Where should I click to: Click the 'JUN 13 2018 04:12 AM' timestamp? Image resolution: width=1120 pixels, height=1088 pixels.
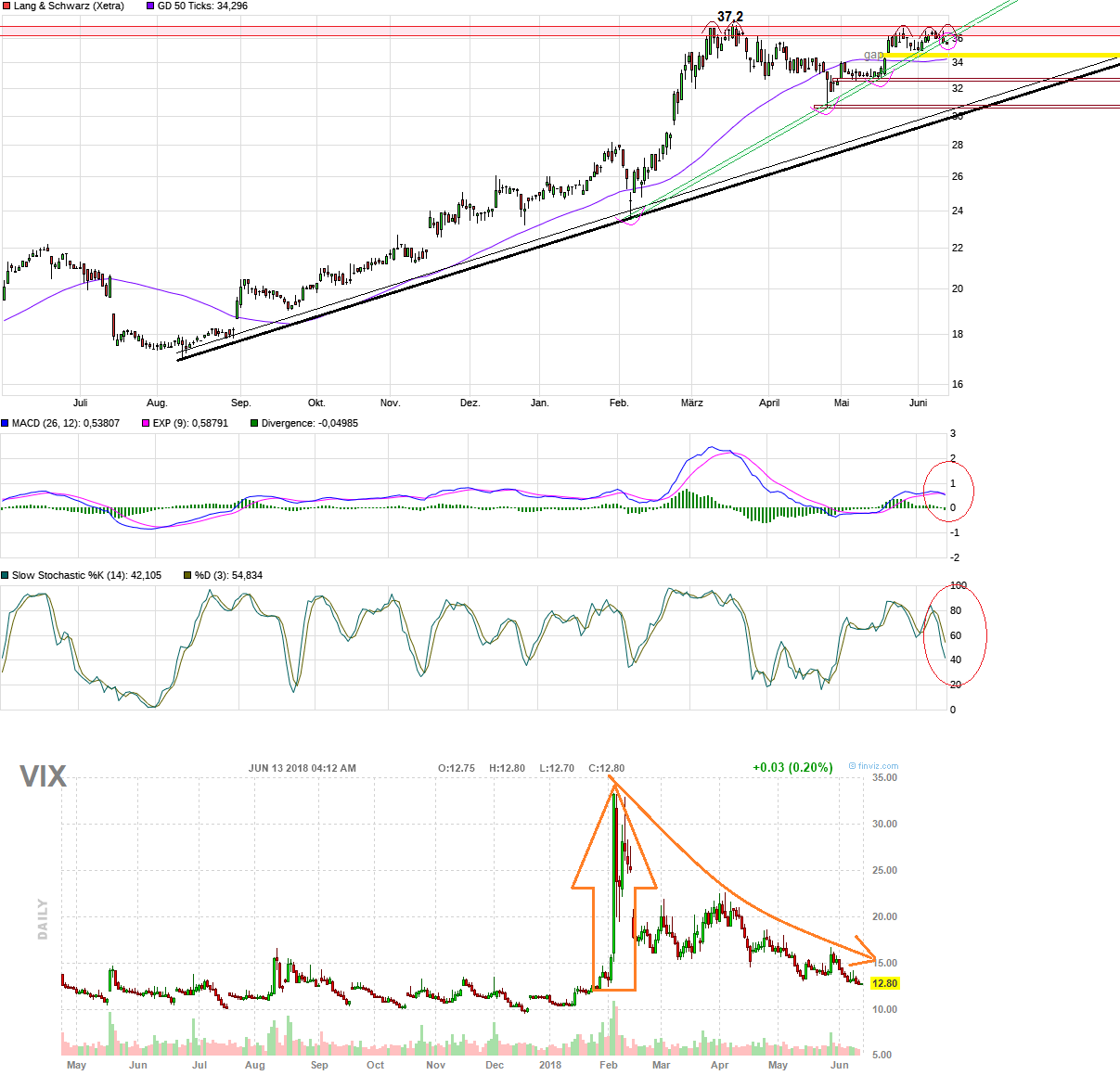[x=303, y=768]
